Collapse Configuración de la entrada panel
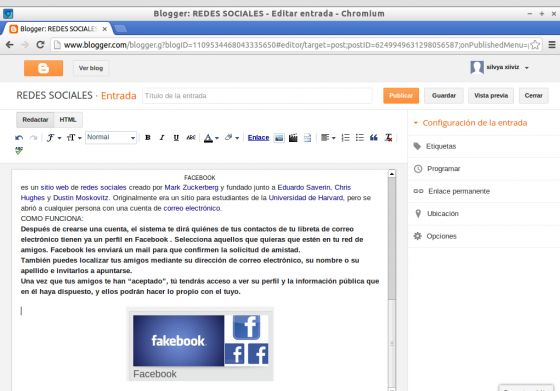The height and width of the screenshot is (391, 560). pos(470,123)
